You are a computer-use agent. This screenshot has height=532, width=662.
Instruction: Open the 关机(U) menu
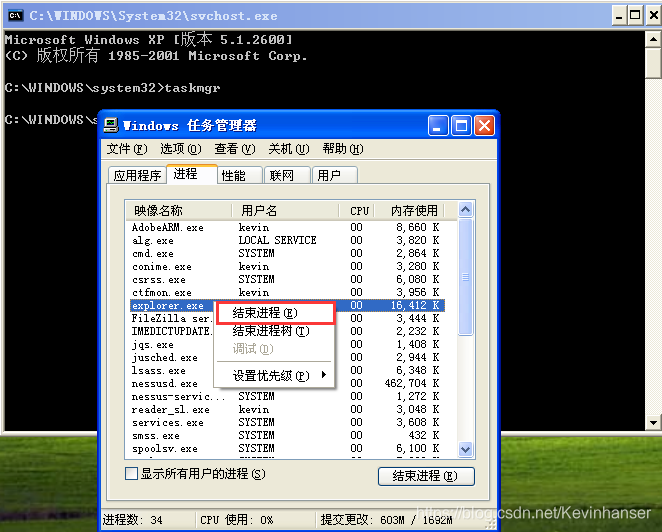point(289,149)
